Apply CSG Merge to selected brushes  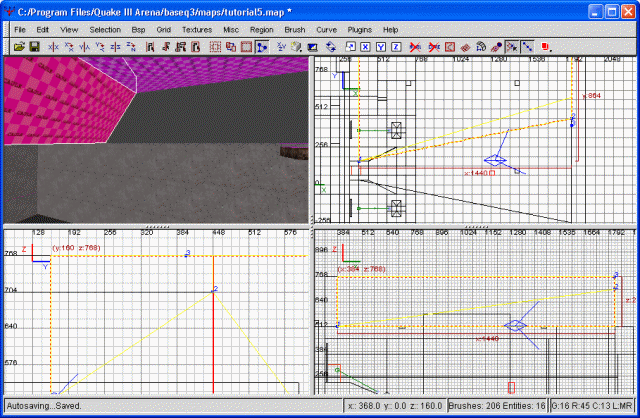pyautogui.click(x=231, y=47)
